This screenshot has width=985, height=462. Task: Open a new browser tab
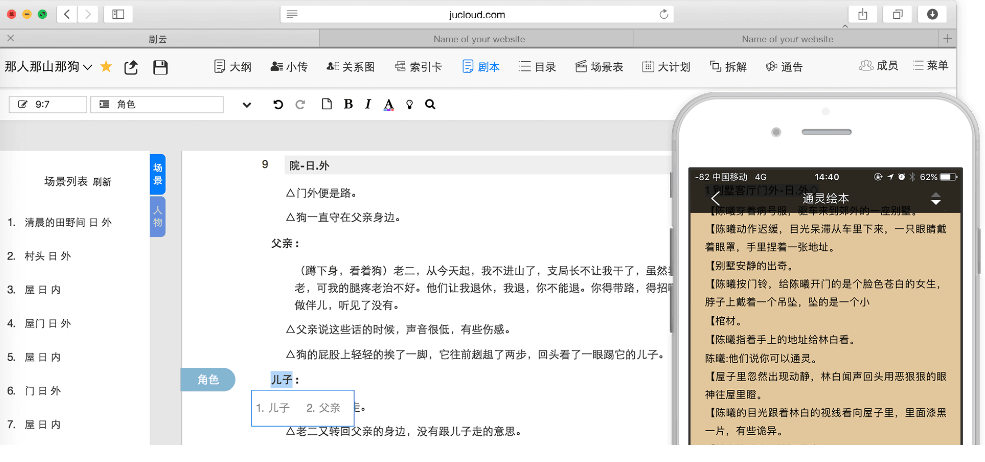pyautogui.click(x=948, y=39)
